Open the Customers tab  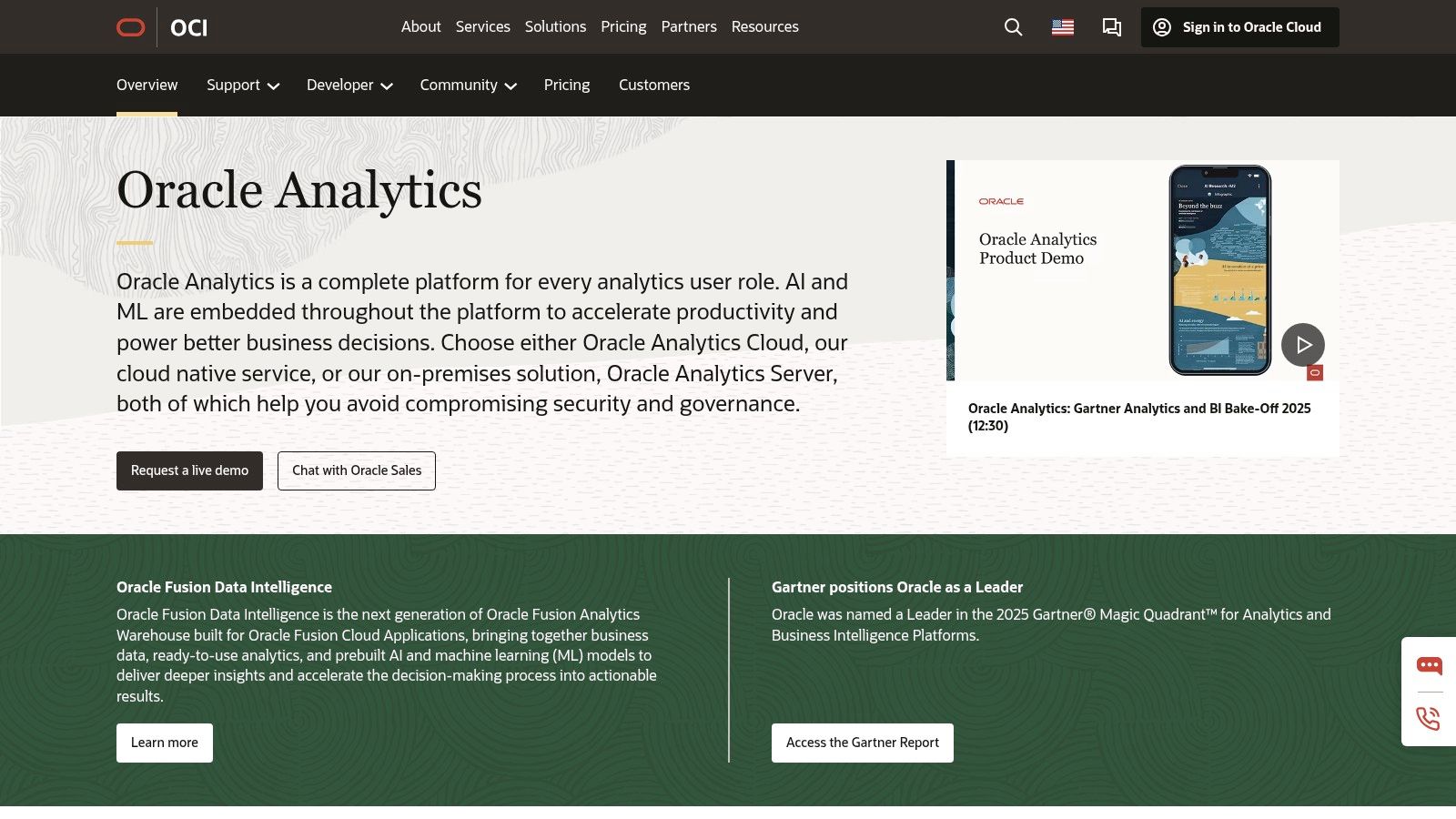654,85
